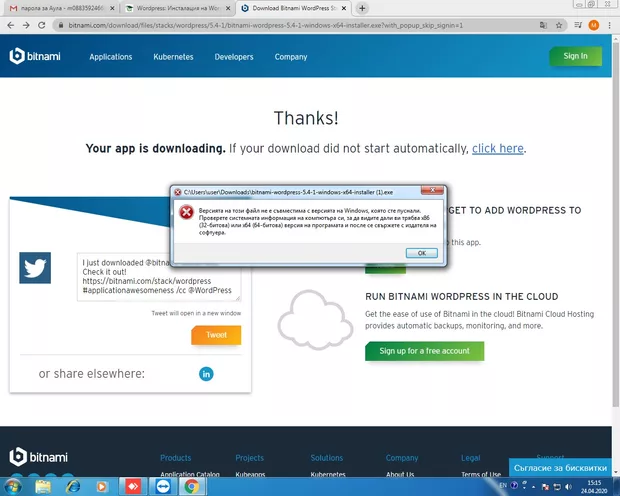Click the Bitnami logo in the footer

[x=38, y=457]
